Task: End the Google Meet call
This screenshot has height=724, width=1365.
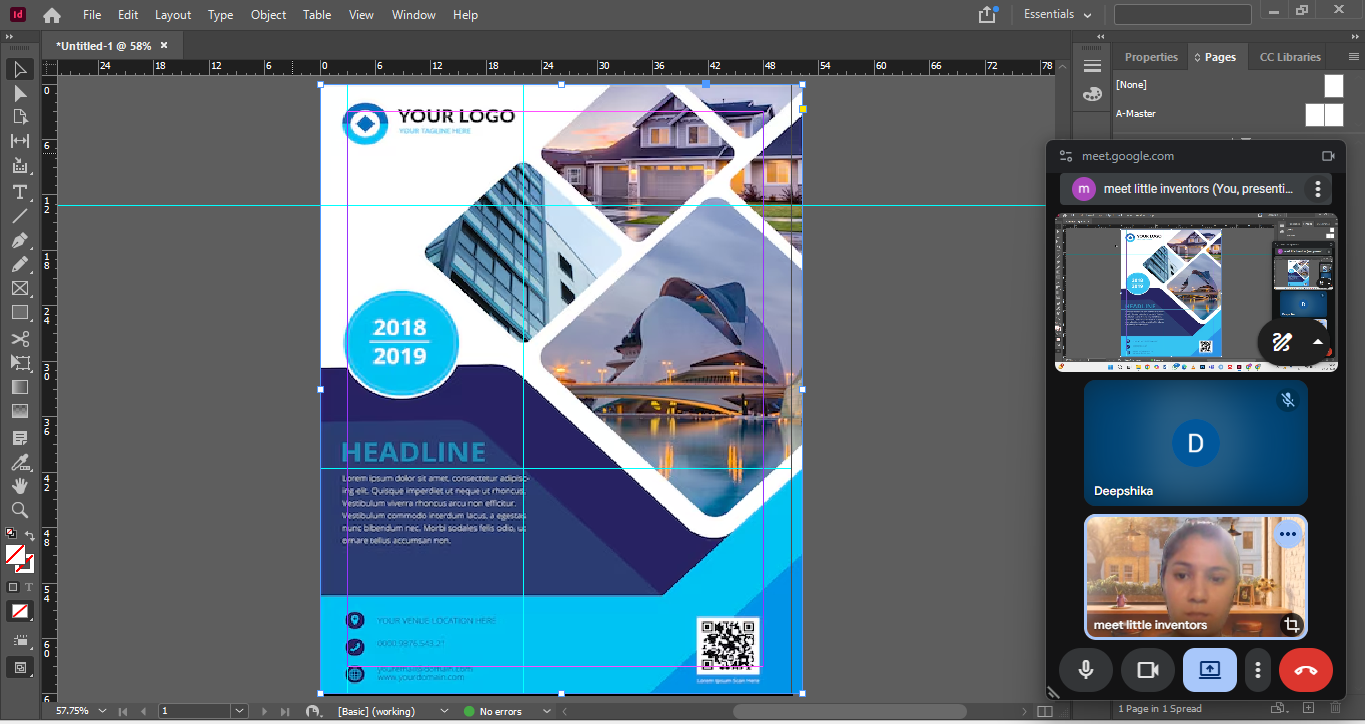Action: click(x=1305, y=670)
